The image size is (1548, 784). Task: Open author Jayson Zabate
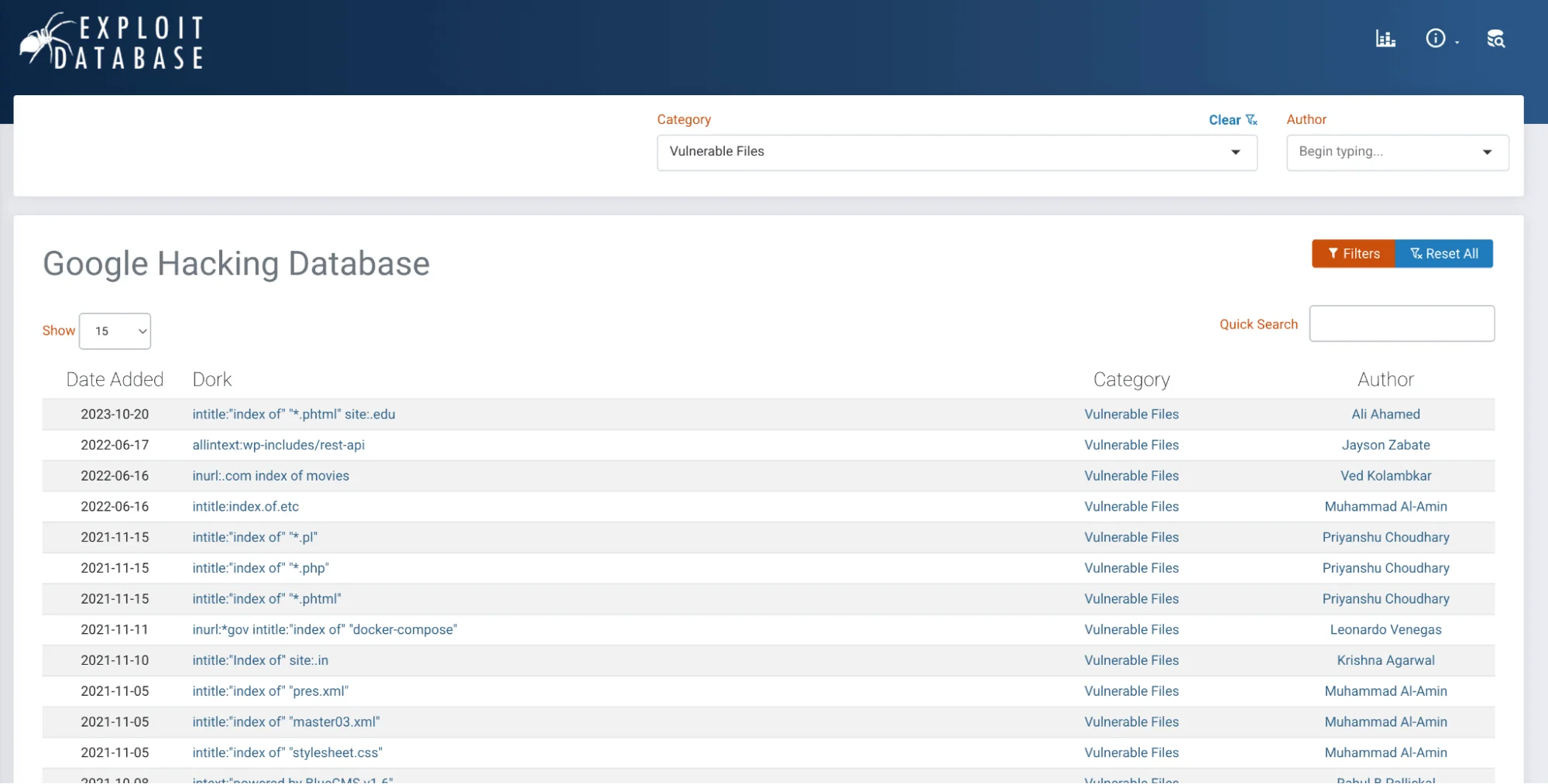point(1385,445)
